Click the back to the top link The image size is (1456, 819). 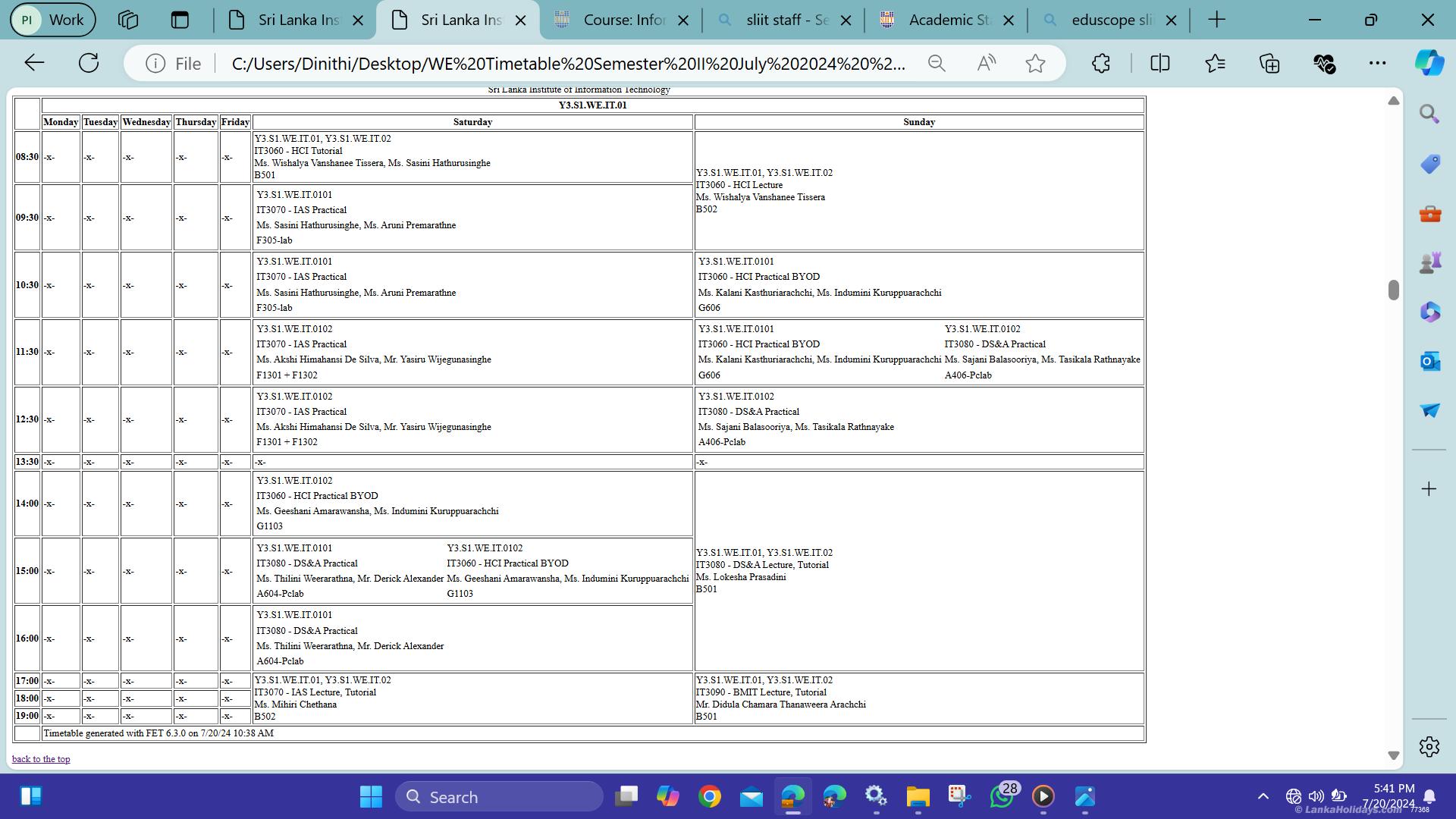[x=41, y=759]
